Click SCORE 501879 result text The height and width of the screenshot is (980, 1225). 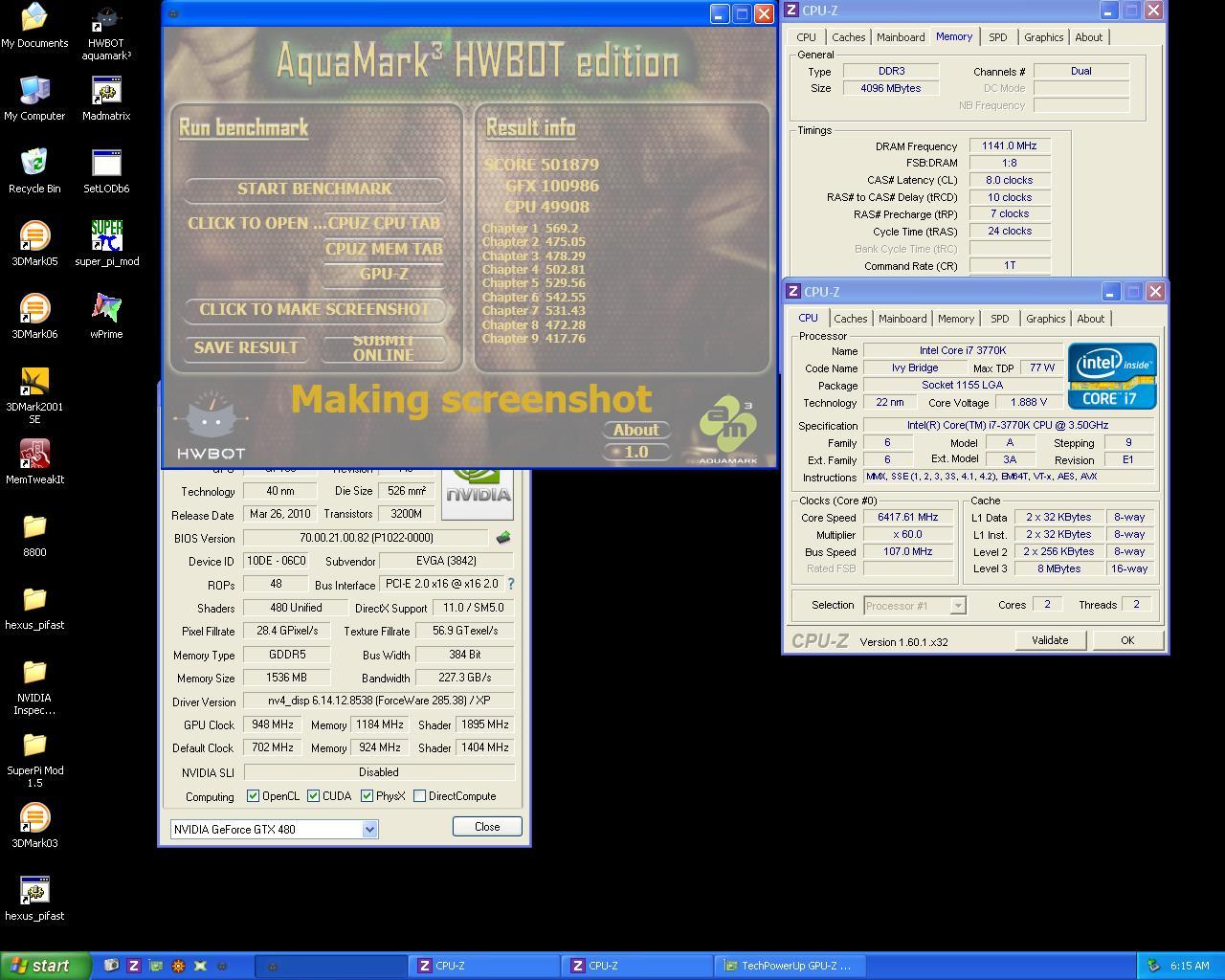542,165
